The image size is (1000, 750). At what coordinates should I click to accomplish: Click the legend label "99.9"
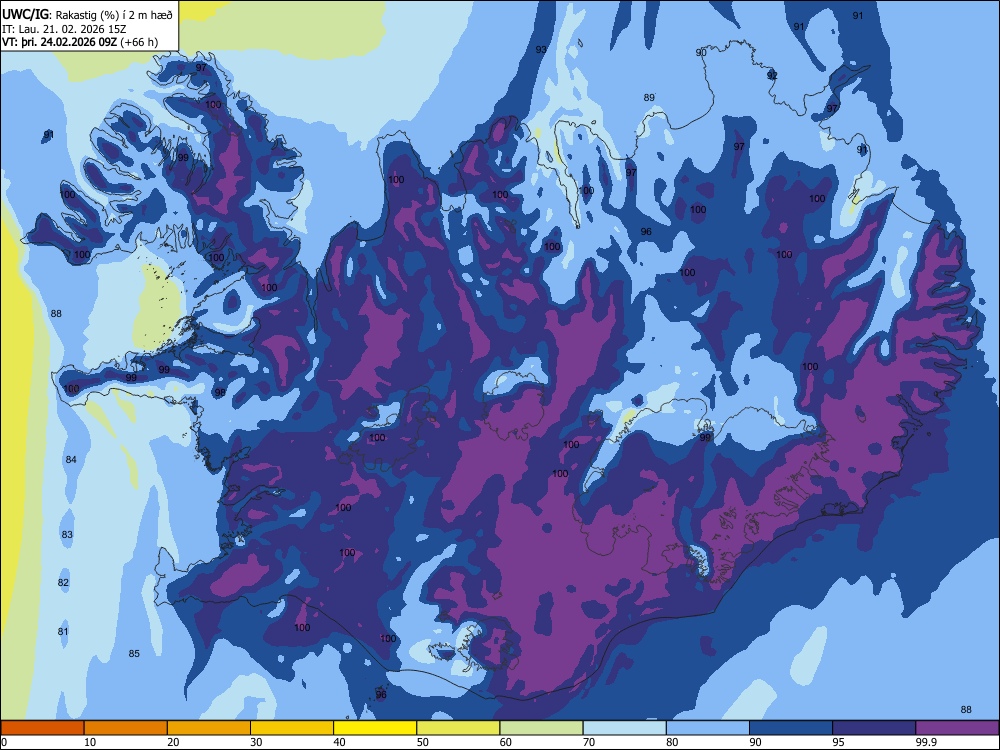(926, 742)
